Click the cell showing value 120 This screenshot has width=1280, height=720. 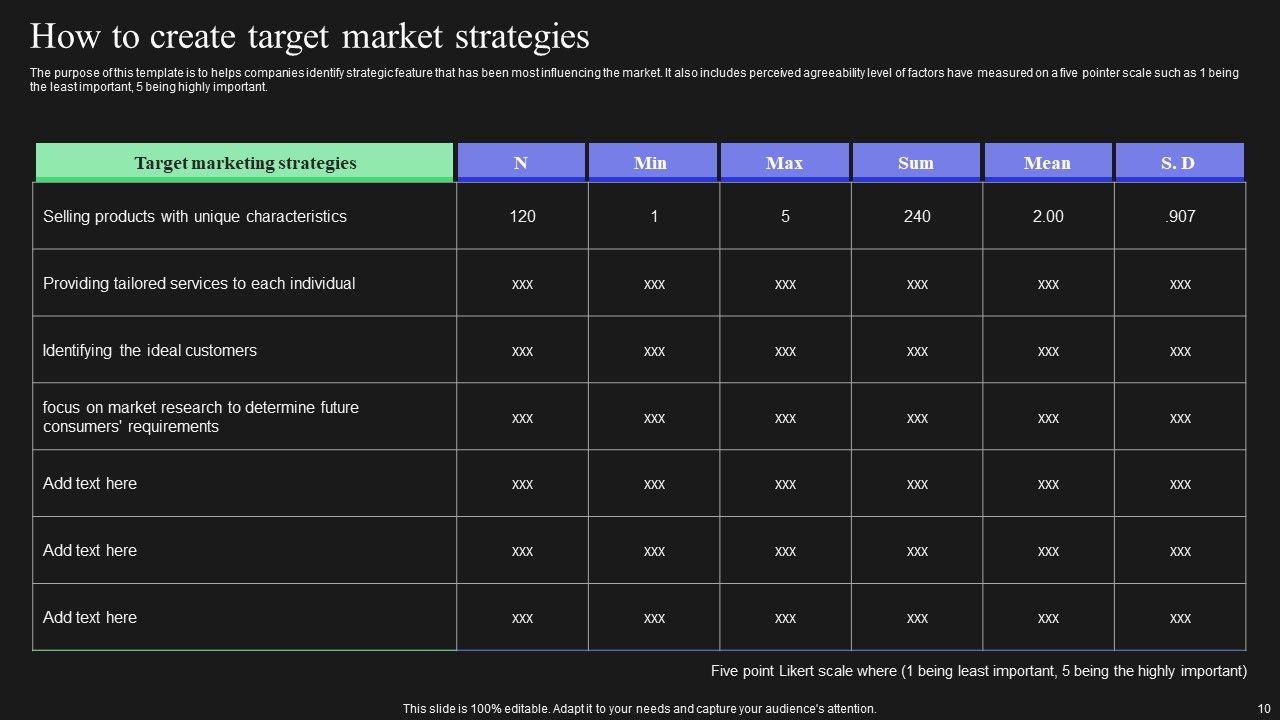pyautogui.click(x=522, y=216)
